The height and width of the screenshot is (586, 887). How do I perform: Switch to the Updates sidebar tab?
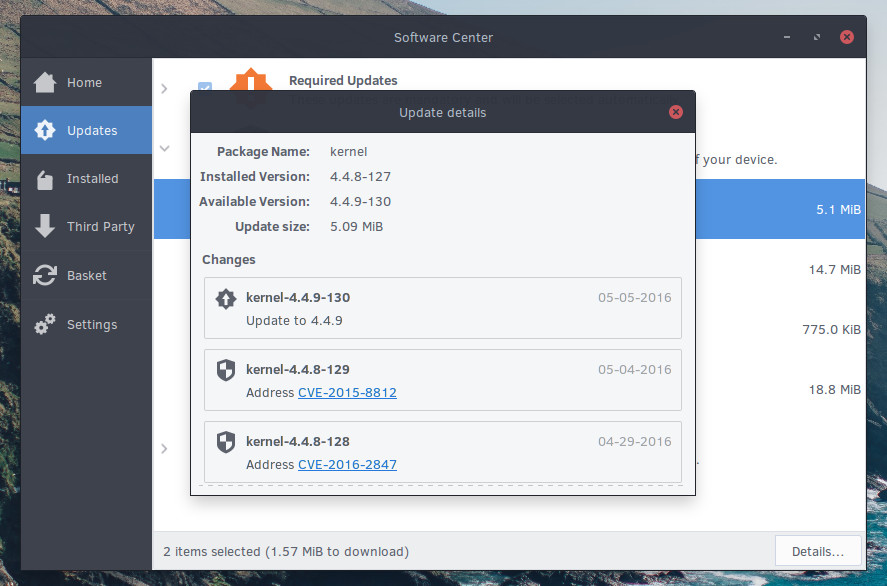(87, 131)
